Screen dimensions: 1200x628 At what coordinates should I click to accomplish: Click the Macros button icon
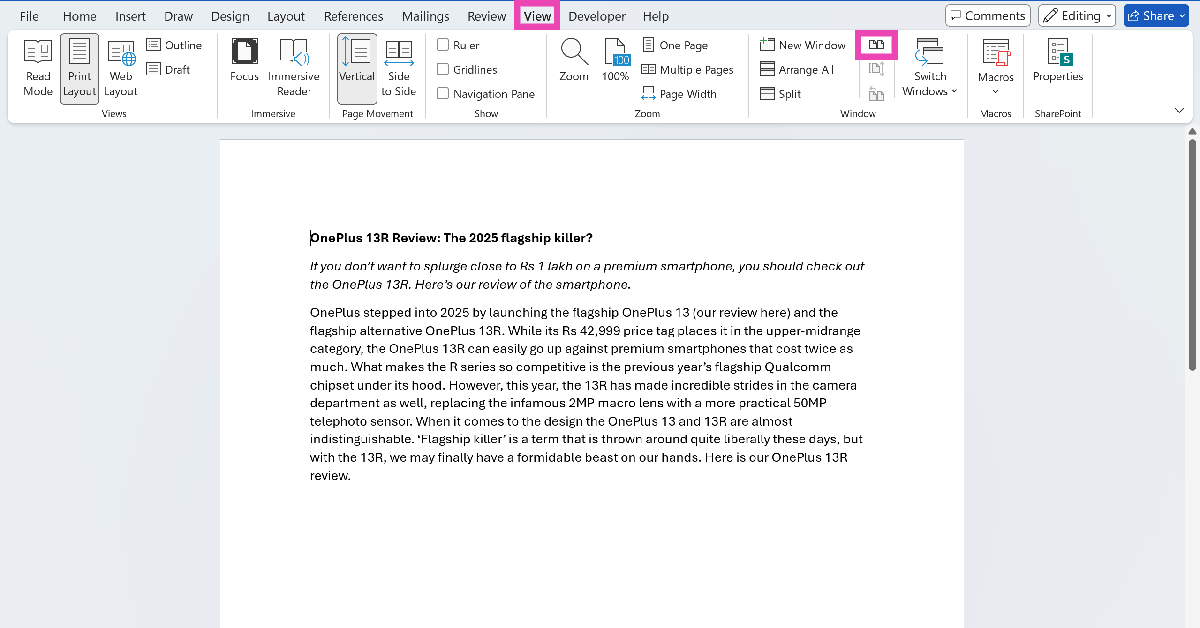pos(995,54)
